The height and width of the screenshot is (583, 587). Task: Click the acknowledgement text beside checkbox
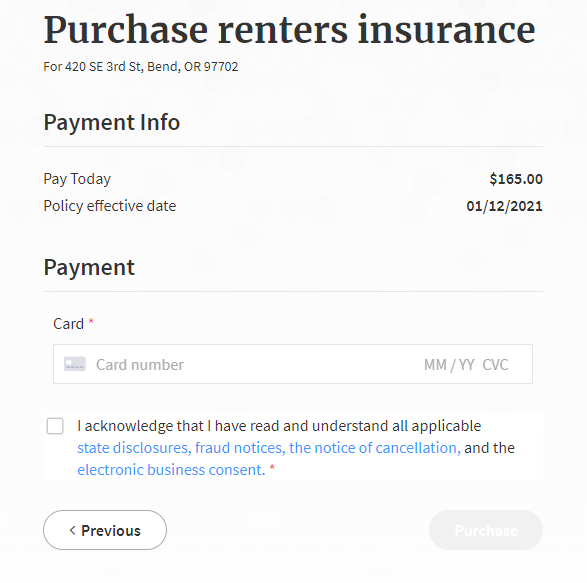pos(296,448)
